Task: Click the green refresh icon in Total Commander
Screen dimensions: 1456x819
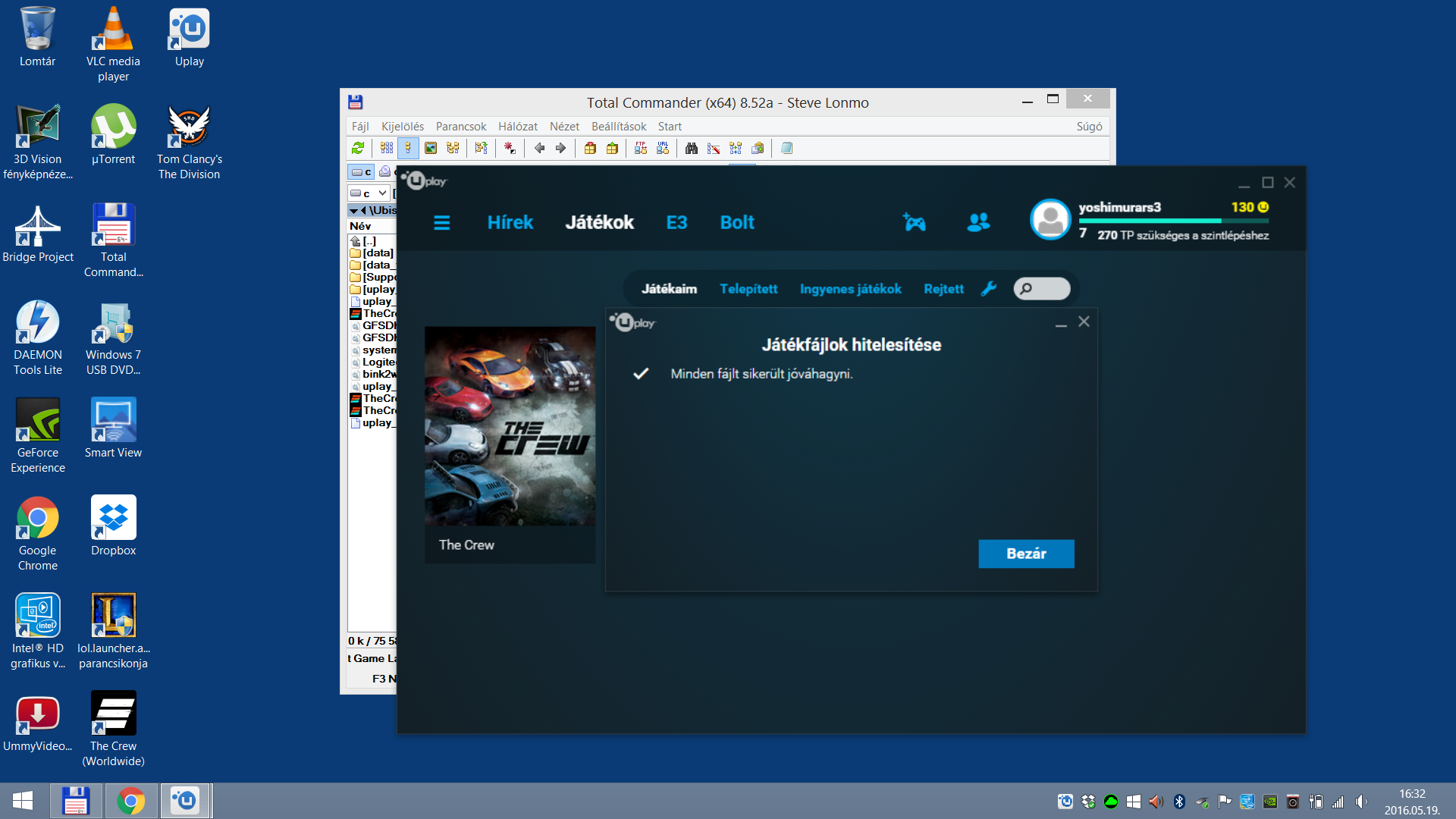Action: pyautogui.click(x=358, y=149)
